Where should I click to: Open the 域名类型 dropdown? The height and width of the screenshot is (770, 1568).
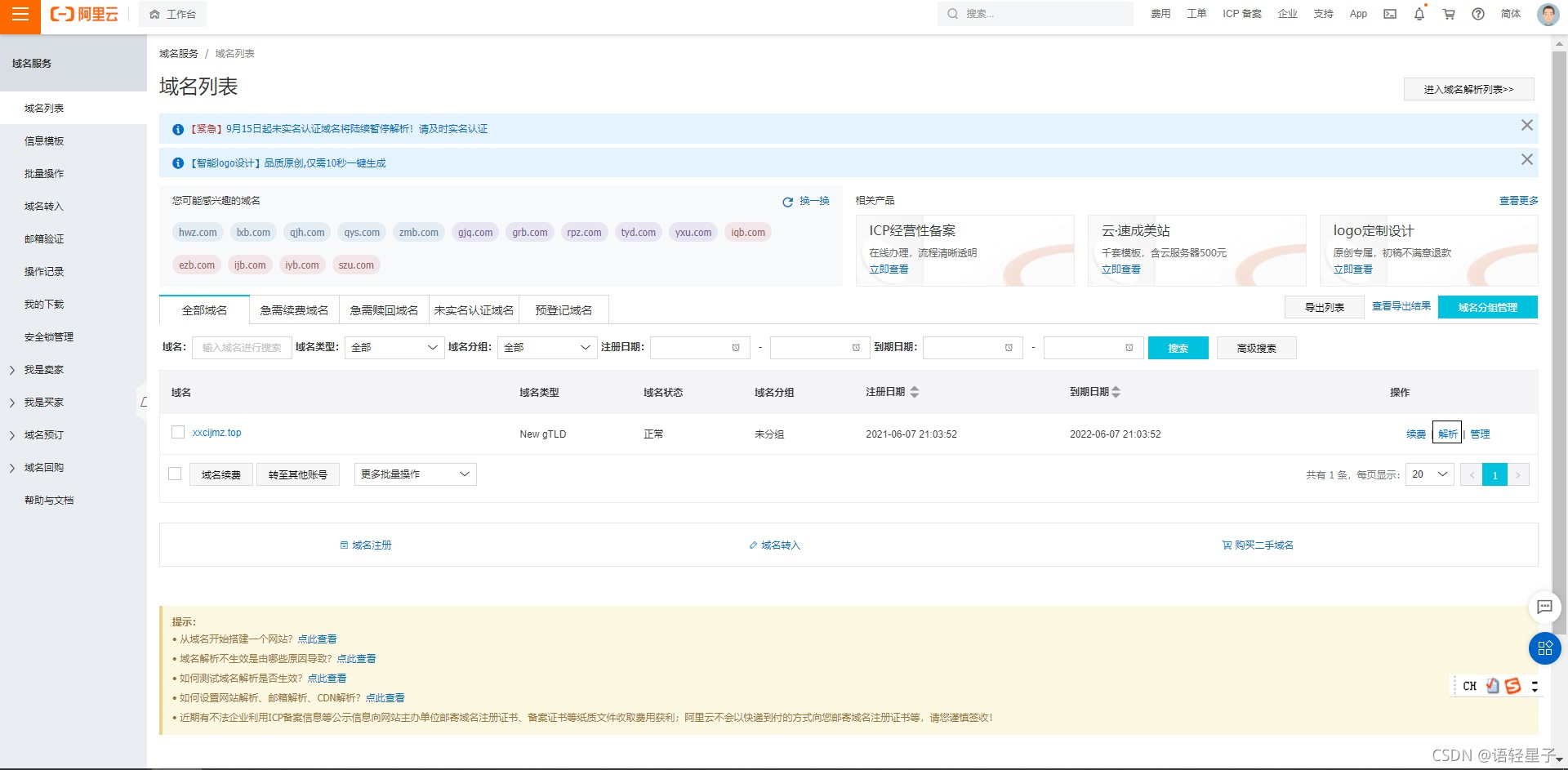(x=394, y=348)
